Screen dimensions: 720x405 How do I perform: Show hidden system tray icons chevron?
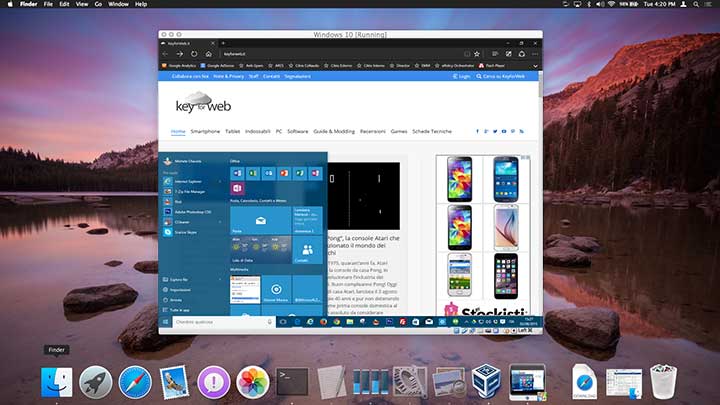tap(467, 322)
